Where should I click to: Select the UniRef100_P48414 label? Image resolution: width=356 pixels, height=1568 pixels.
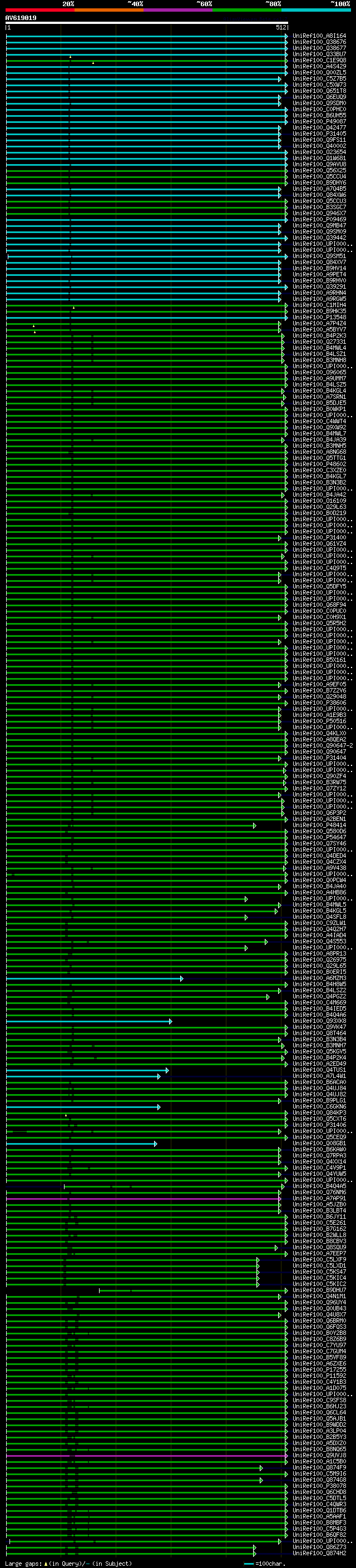tap(319, 825)
